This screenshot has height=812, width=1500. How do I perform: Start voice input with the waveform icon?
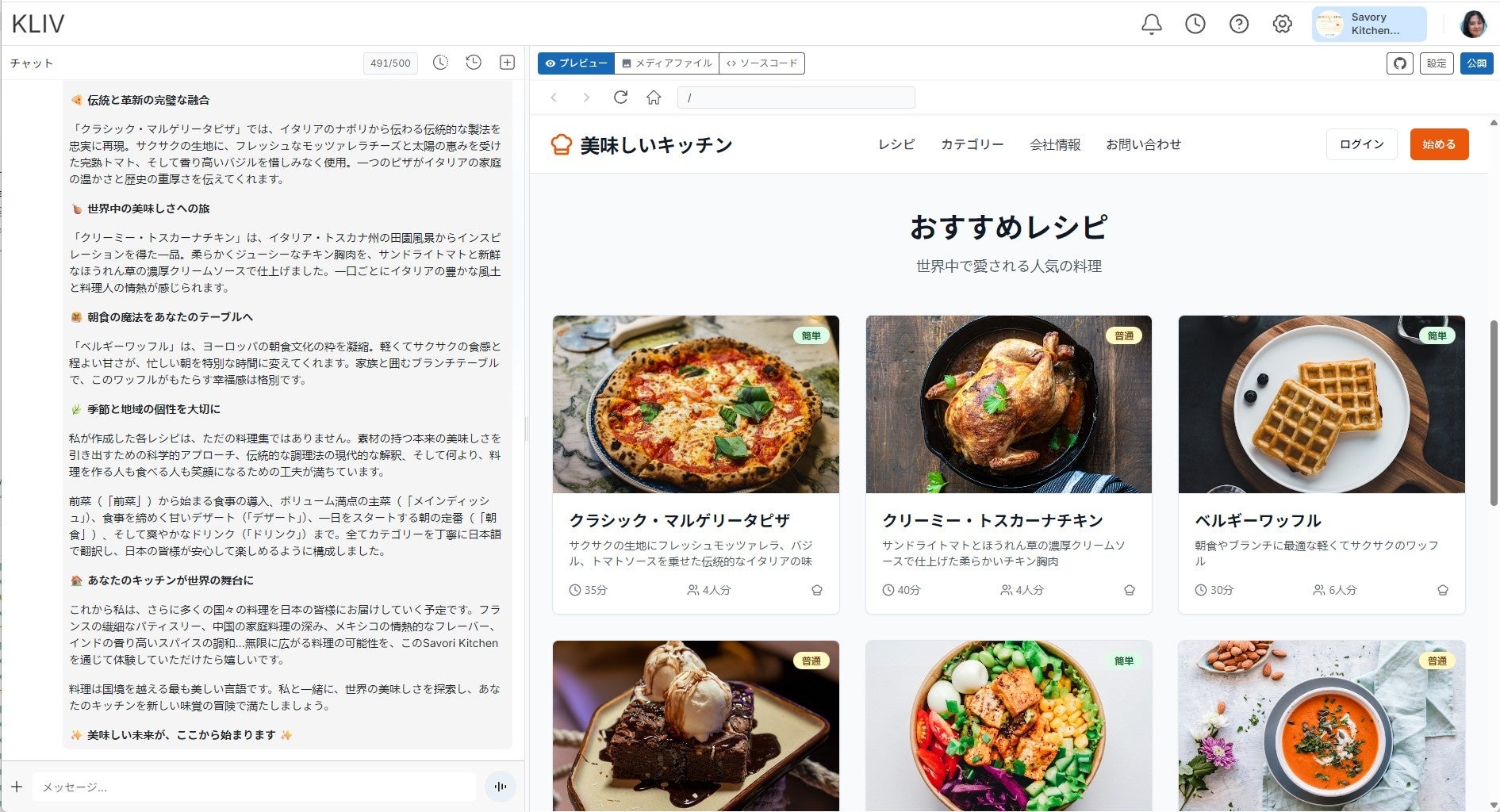click(501, 787)
